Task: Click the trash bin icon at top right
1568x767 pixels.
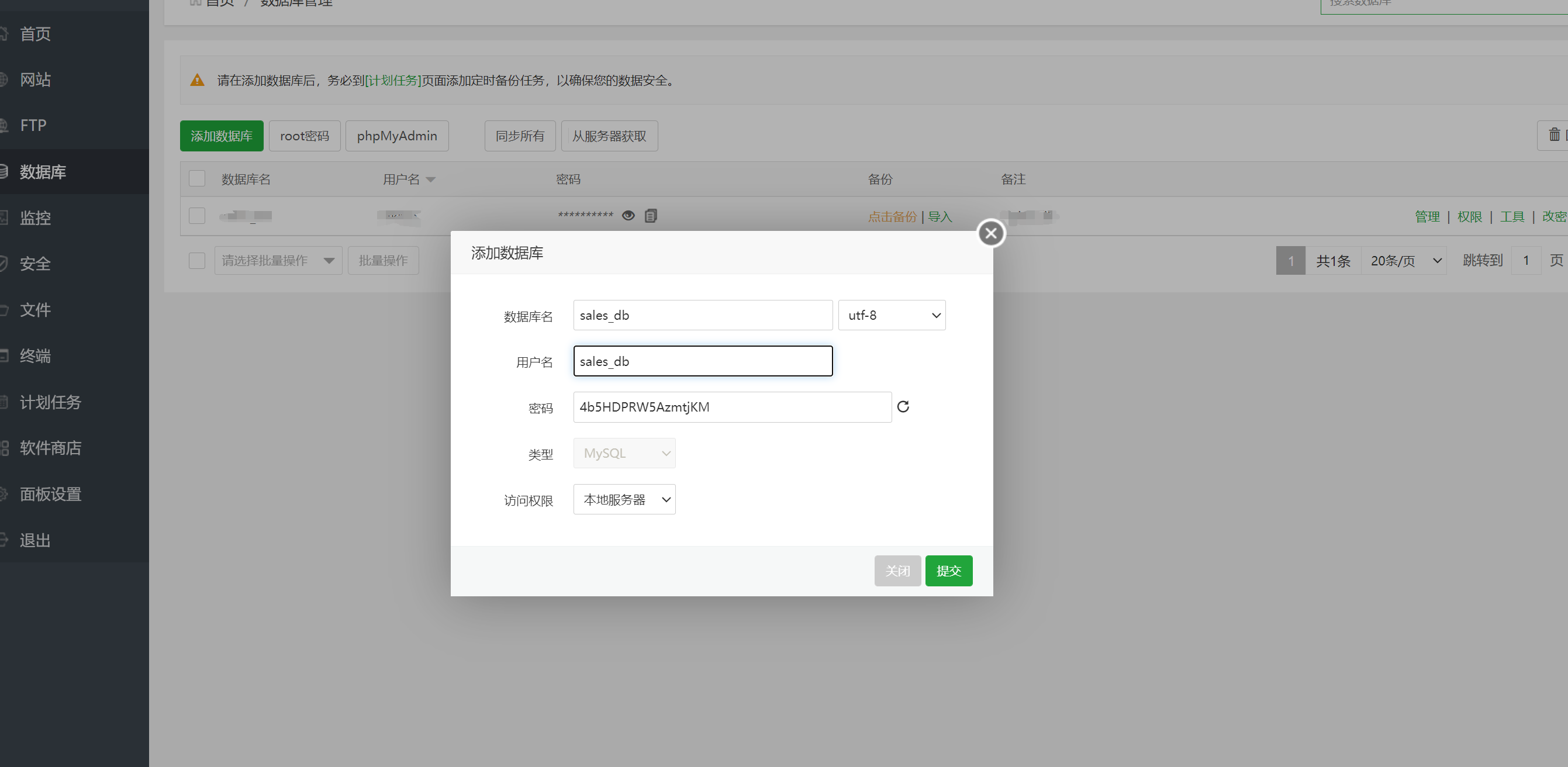Action: point(1554,134)
